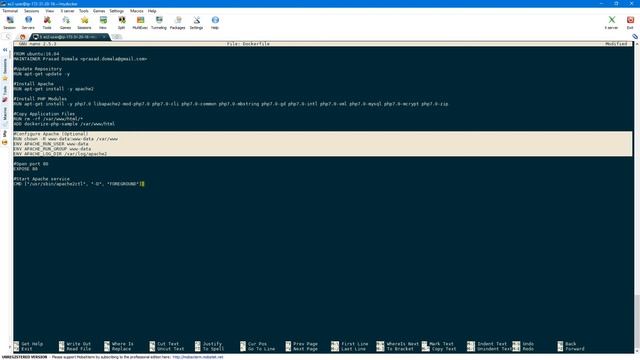Click the 'EXPOSE 80' line
This screenshot has height=360, width=640.
[26, 169]
